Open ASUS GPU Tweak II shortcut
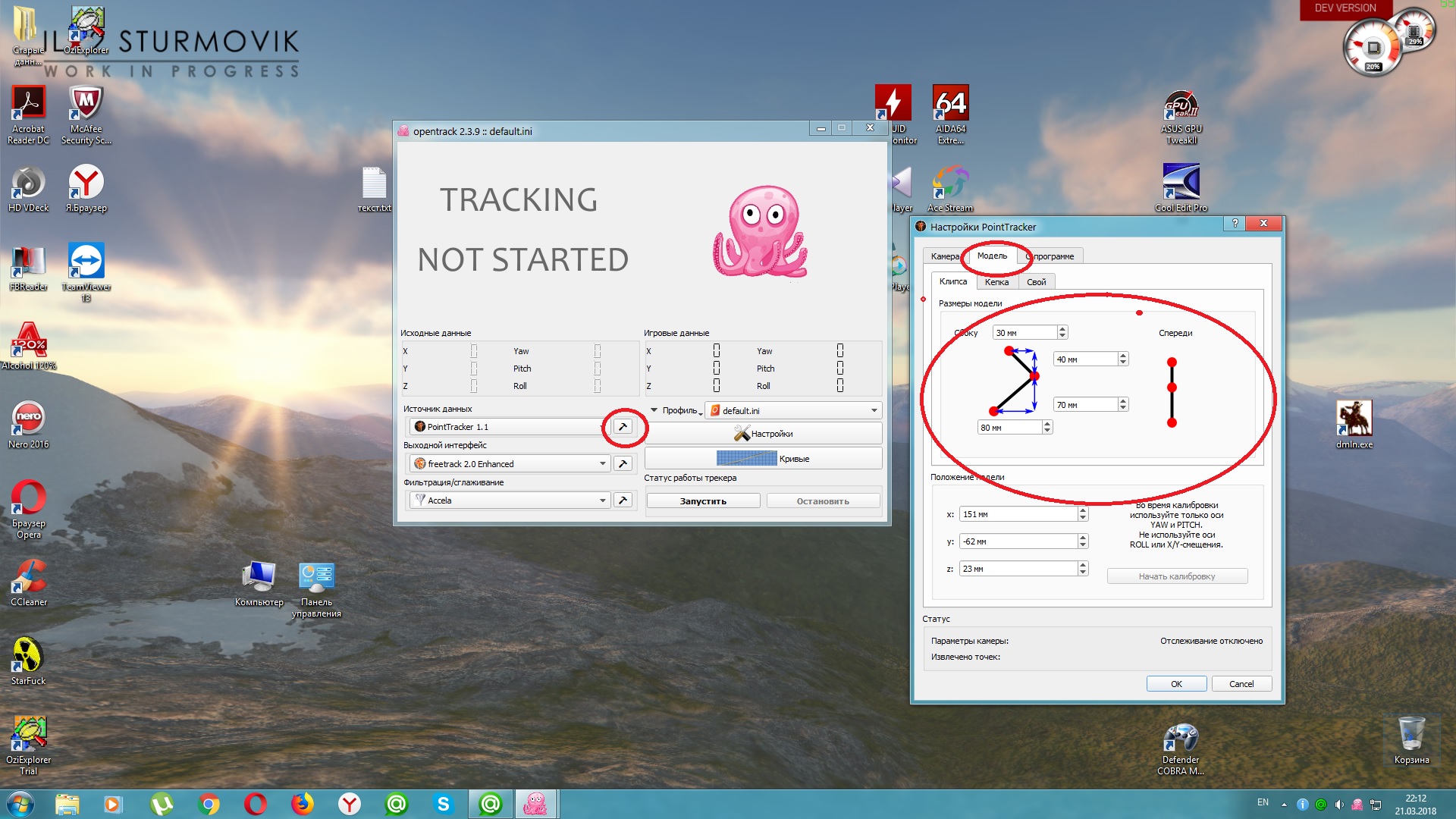Screen dimensions: 1456x819 point(1181,107)
